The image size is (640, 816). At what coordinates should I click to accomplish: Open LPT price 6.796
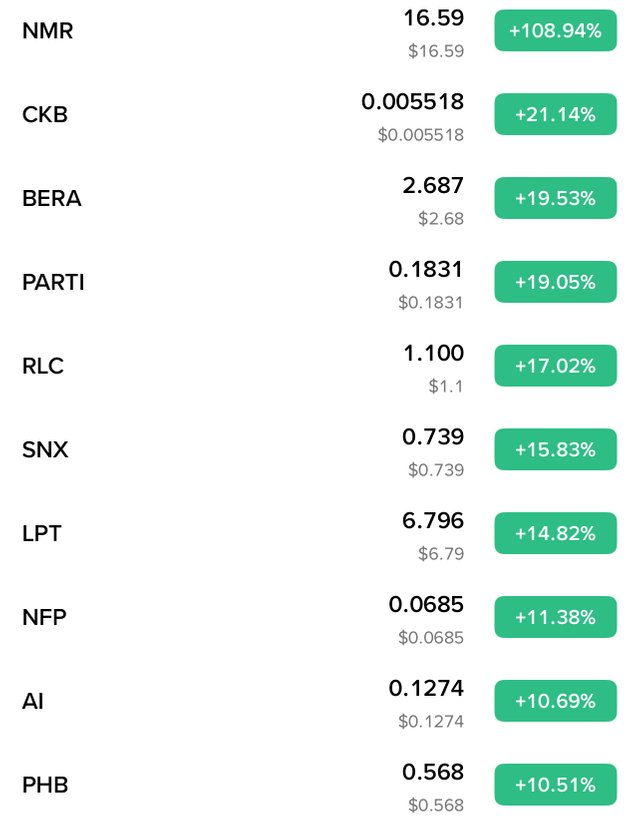point(433,521)
